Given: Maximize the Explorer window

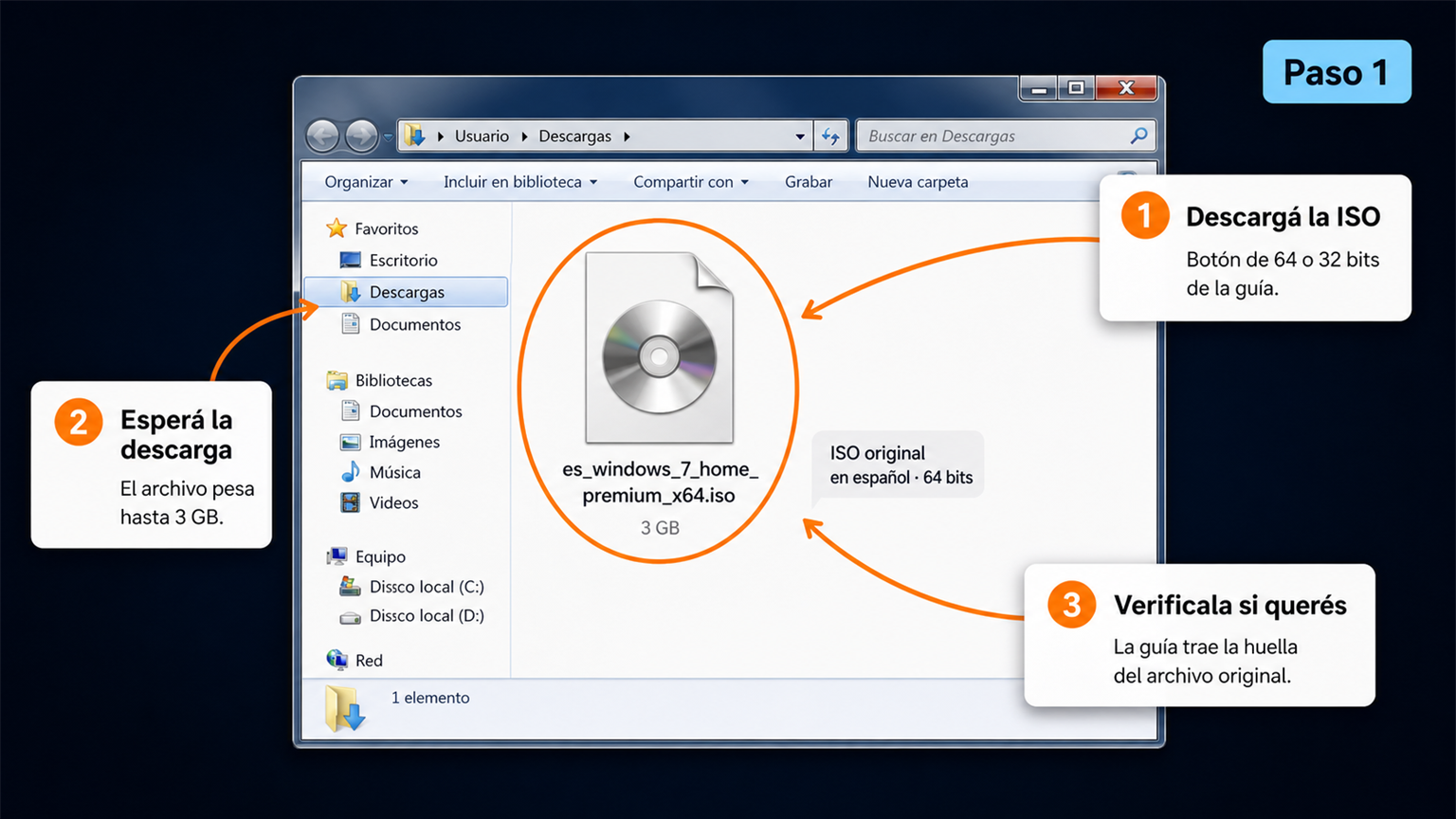Looking at the screenshot, I should (1076, 88).
